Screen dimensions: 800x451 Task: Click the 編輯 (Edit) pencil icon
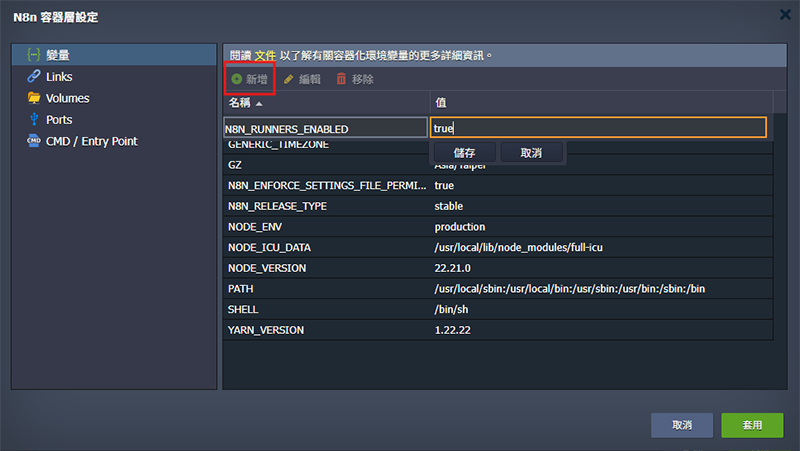pyautogui.click(x=289, y=79)
